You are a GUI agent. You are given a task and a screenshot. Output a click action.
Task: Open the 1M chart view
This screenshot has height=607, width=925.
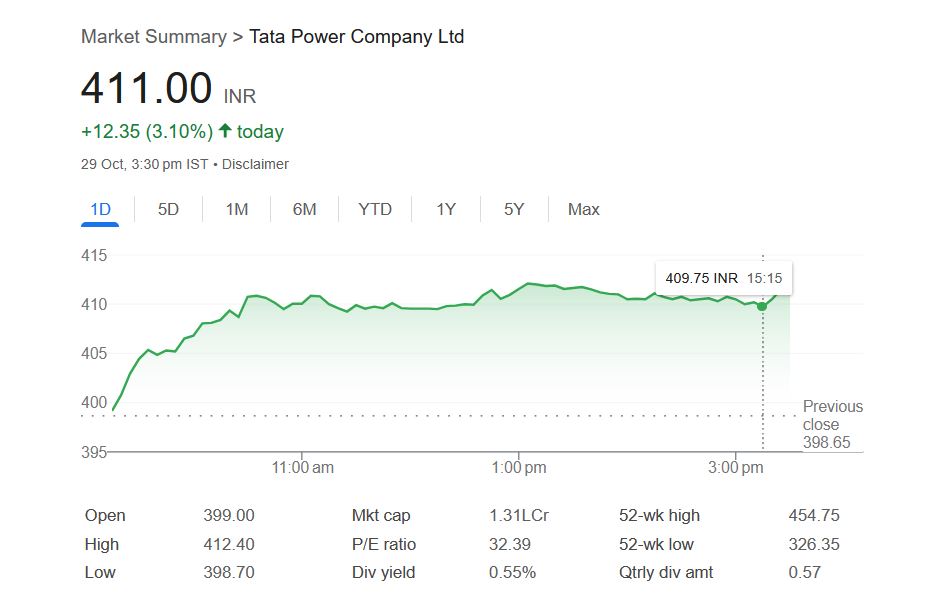tap(236, 209)
